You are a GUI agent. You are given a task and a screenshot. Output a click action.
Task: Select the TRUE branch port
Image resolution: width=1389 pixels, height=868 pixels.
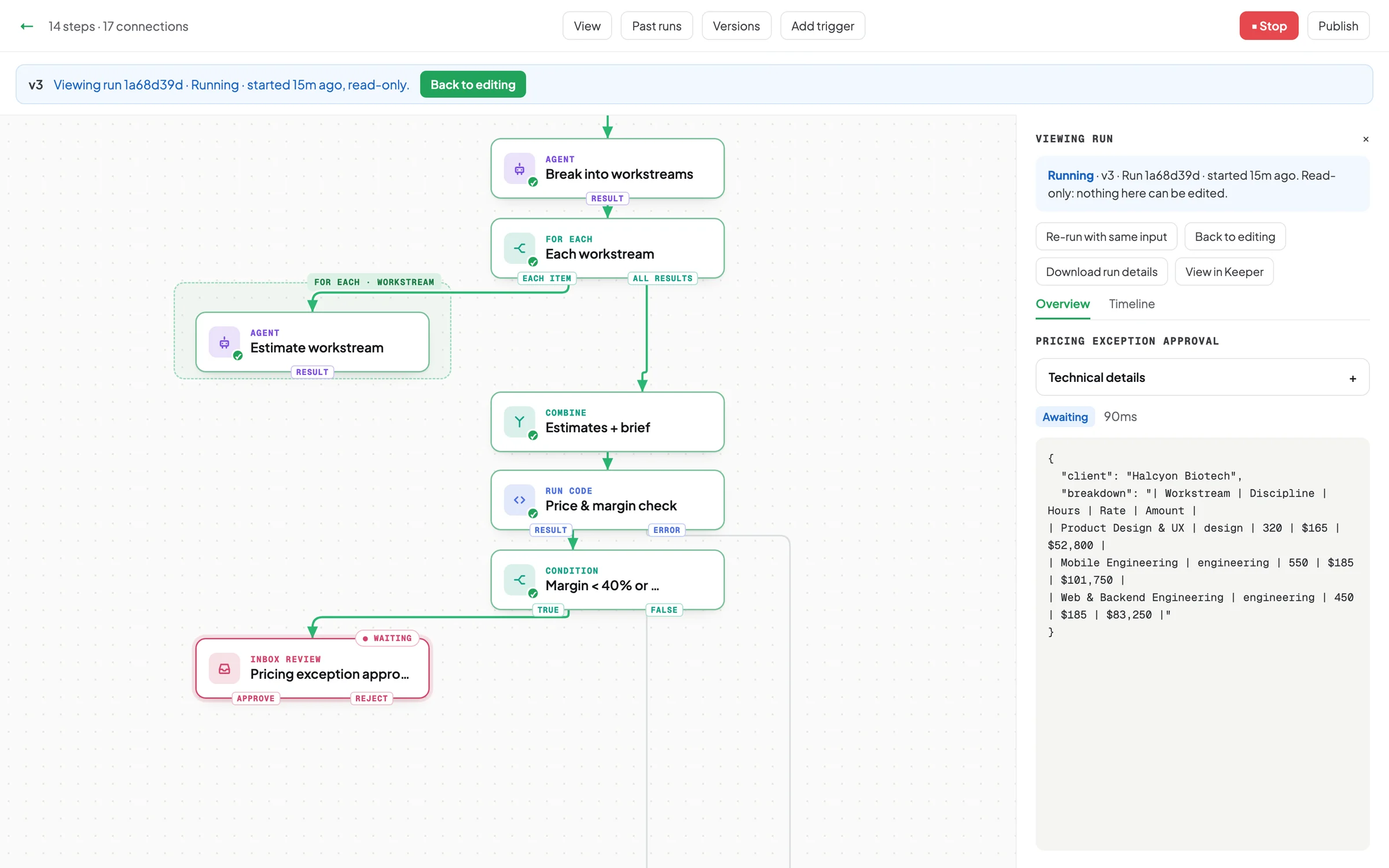[x=548, y=610]
